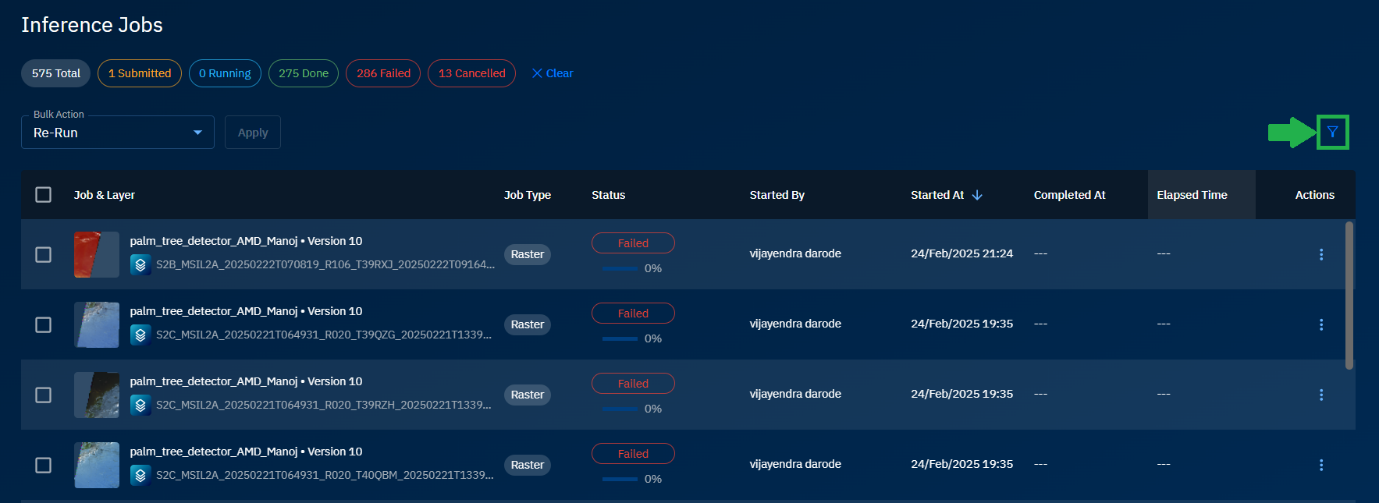Open the filter icon for jobs
Screen dimensions: 1379x503
click(x=1332, y=132)
